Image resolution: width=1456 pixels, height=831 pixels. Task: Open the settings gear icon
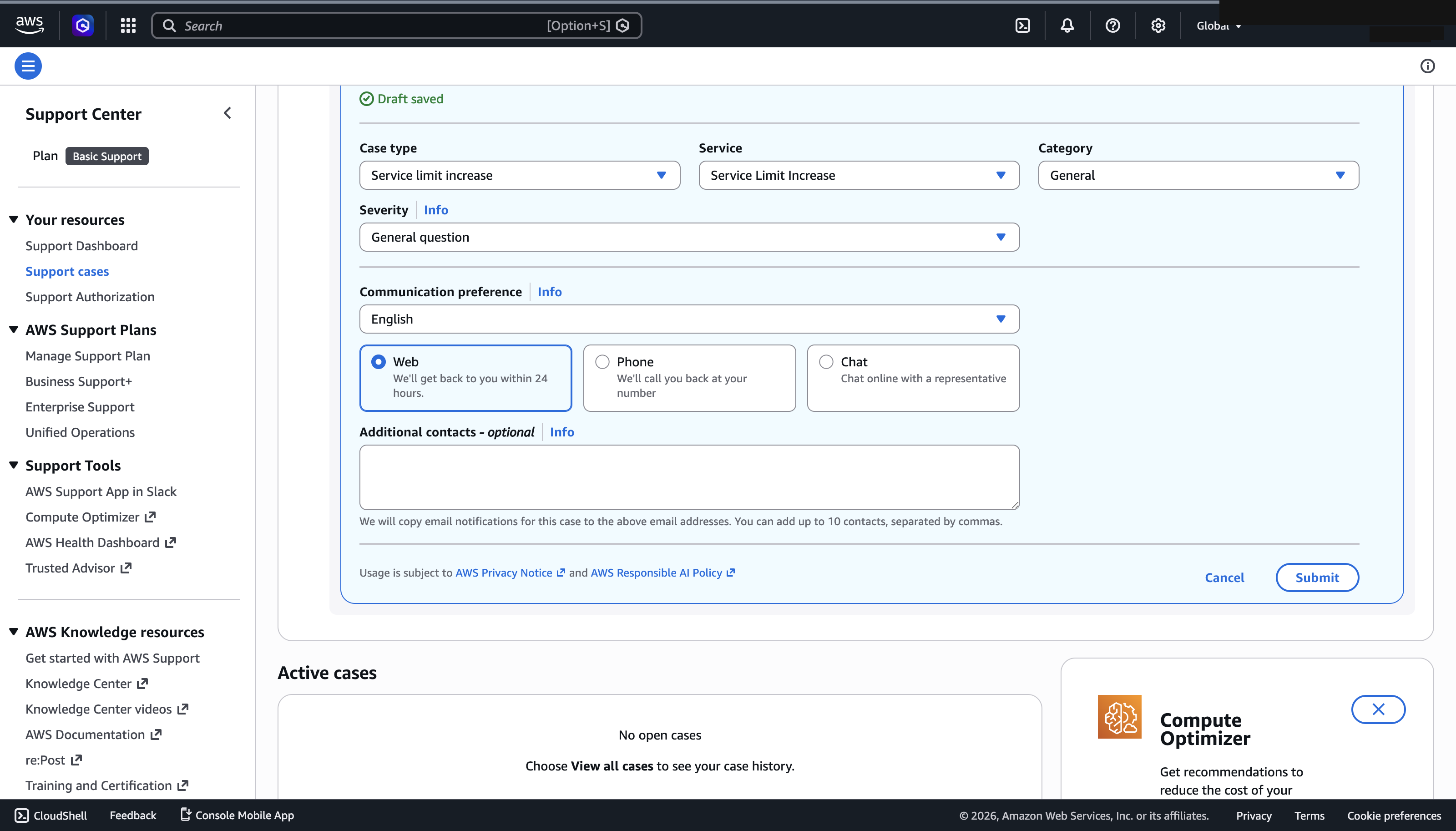coord(1158,25)
